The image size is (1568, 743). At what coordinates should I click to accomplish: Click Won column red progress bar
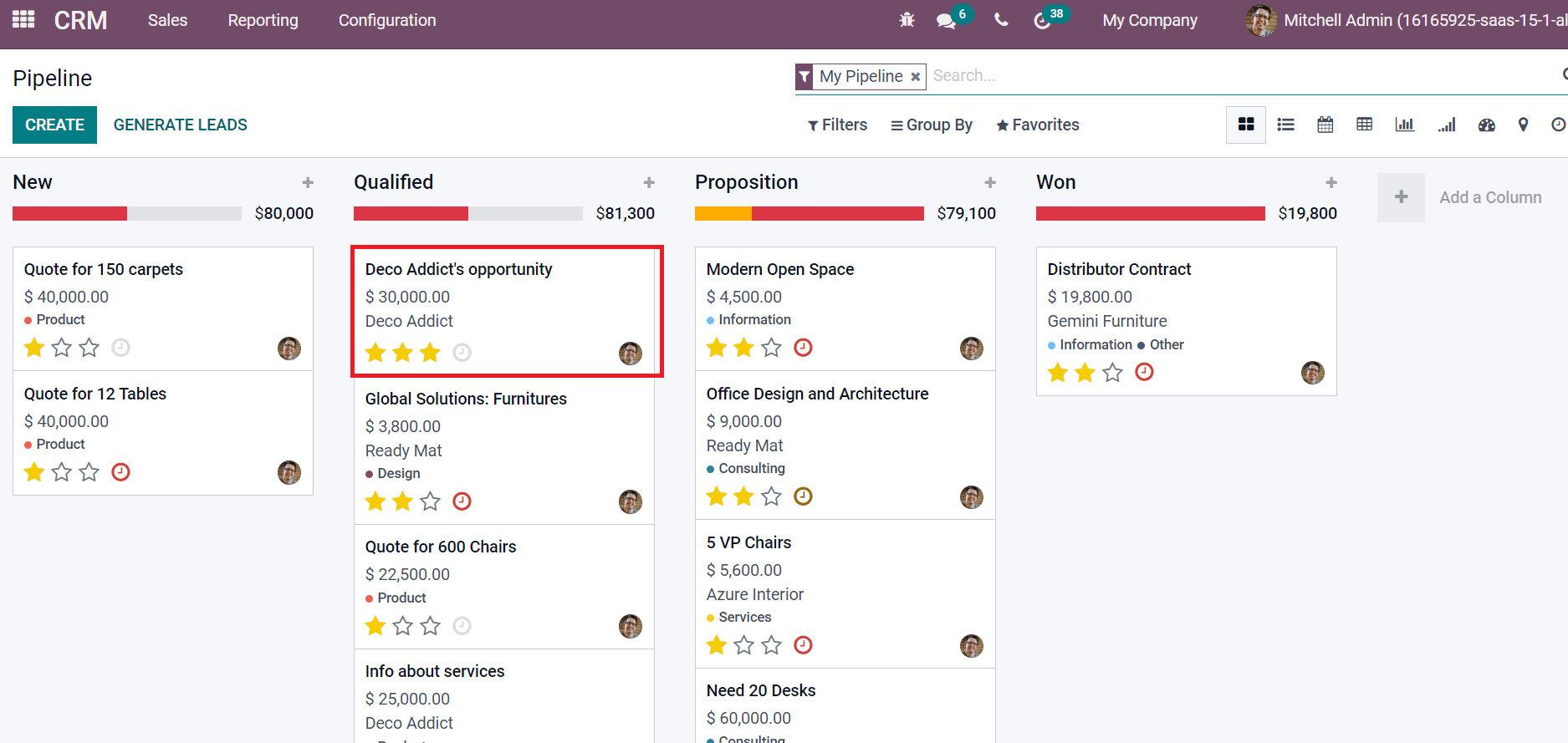(x=1151, y=214)
